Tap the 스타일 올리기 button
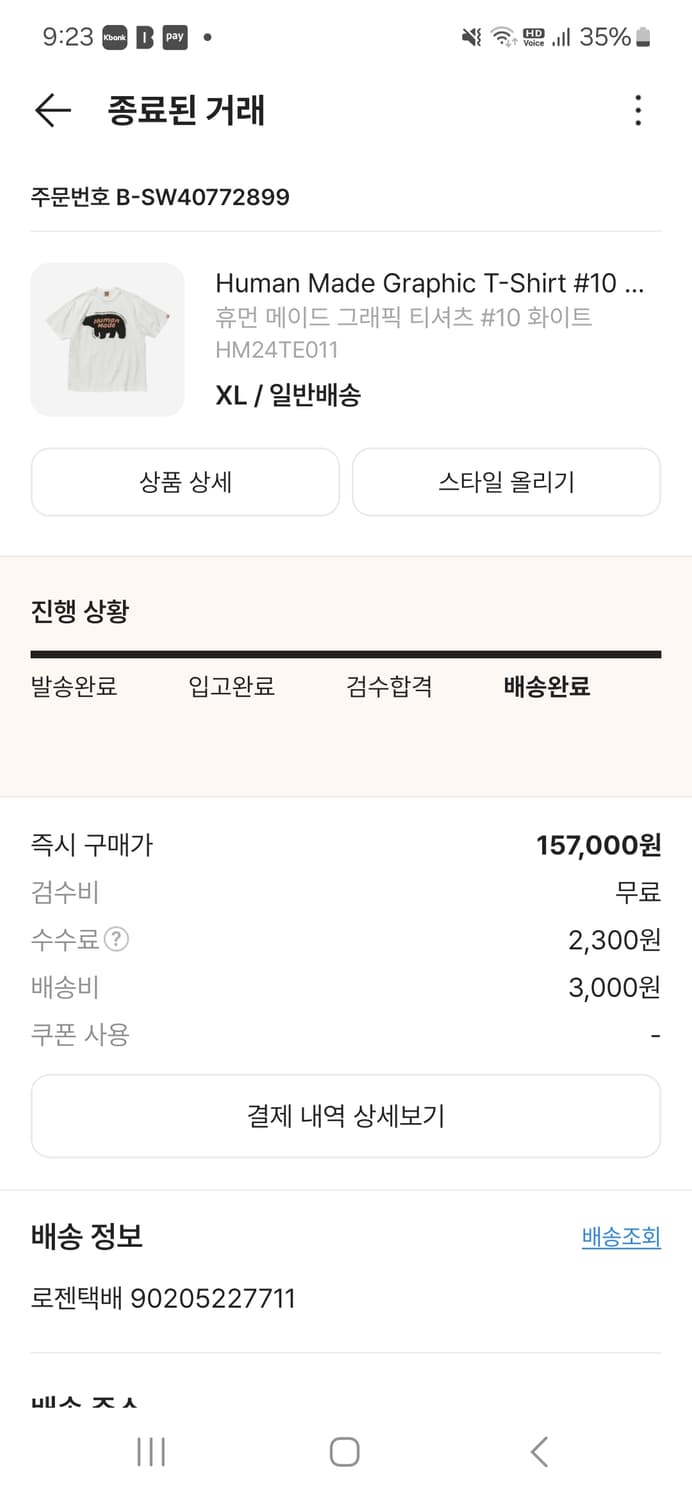 (x=506, y=481)
